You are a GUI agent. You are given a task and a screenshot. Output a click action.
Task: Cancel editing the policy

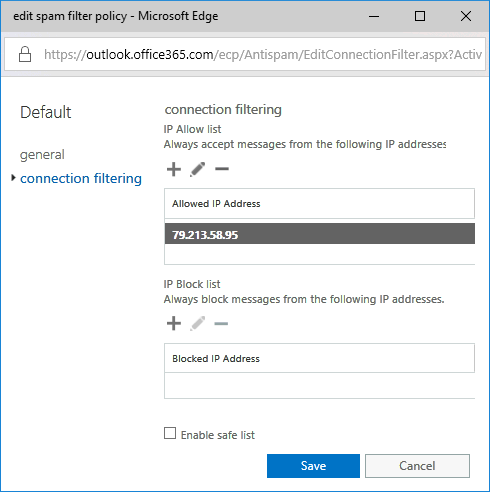417,466
